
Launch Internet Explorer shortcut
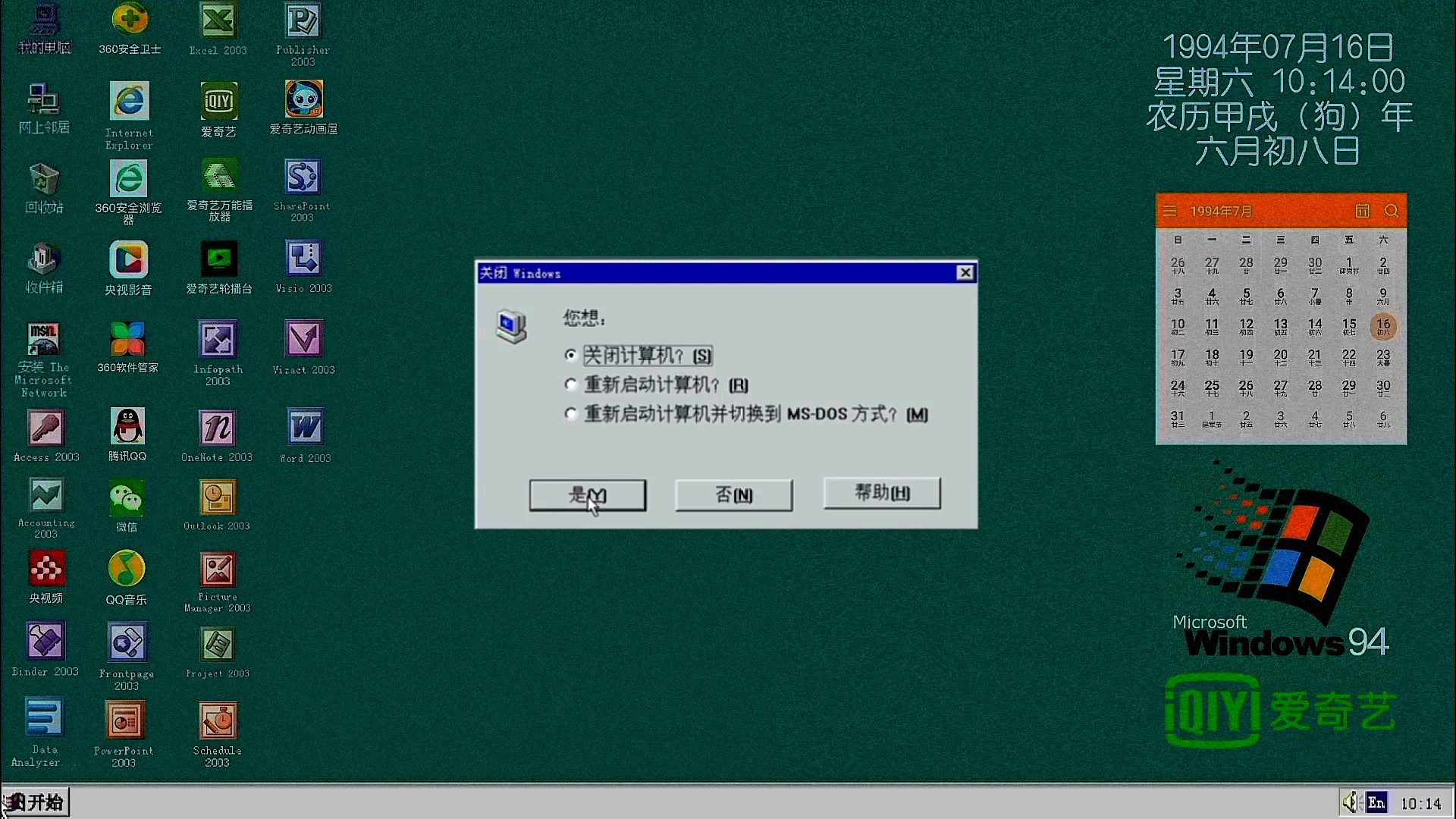129,115
